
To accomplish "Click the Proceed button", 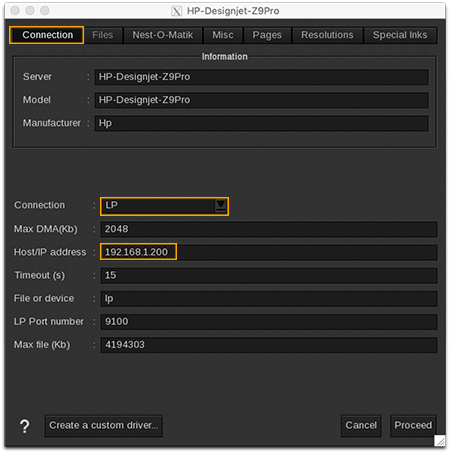I will click(x=413, y=426).
